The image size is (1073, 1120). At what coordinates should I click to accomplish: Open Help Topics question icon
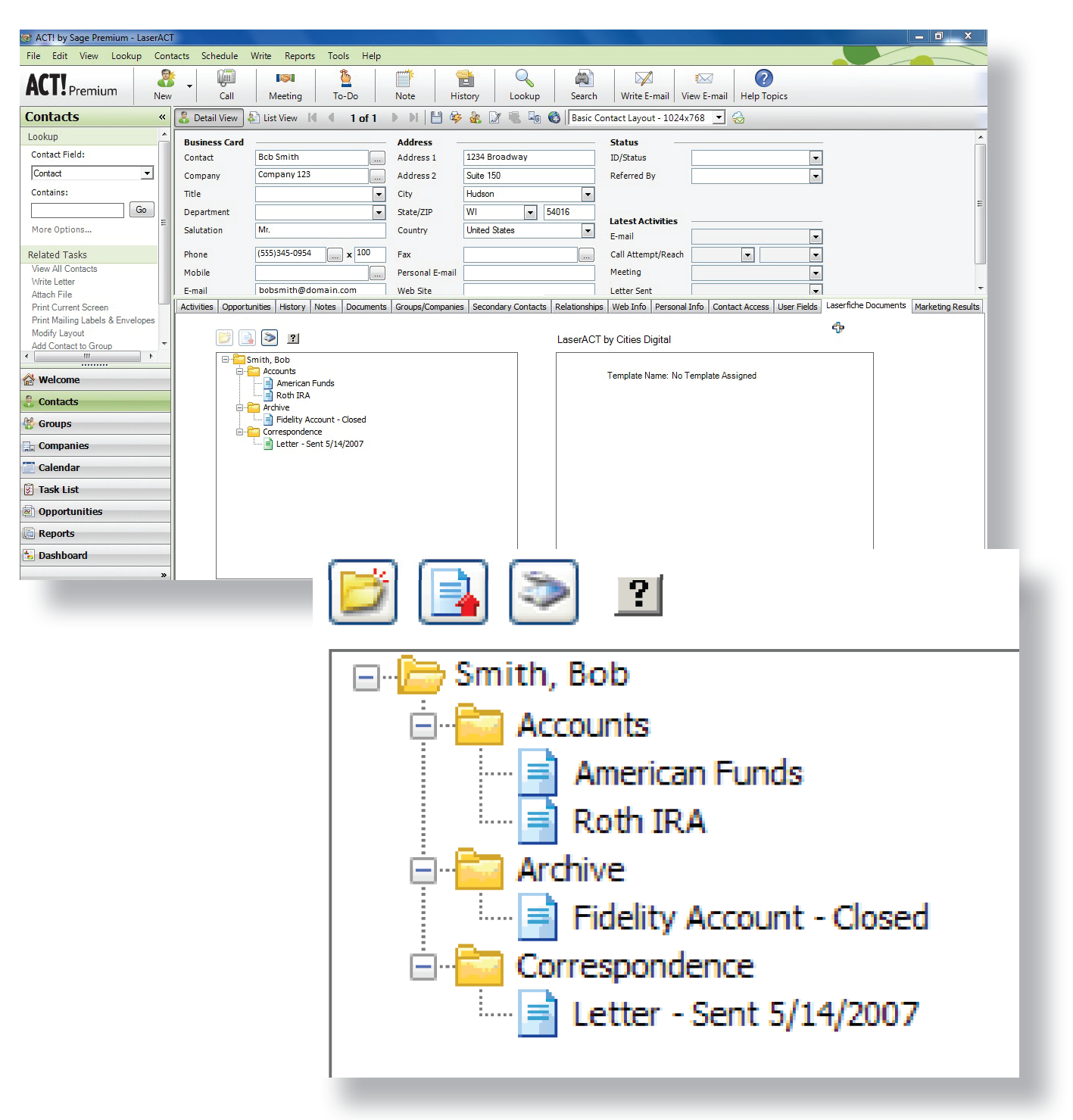coord(764,79)
